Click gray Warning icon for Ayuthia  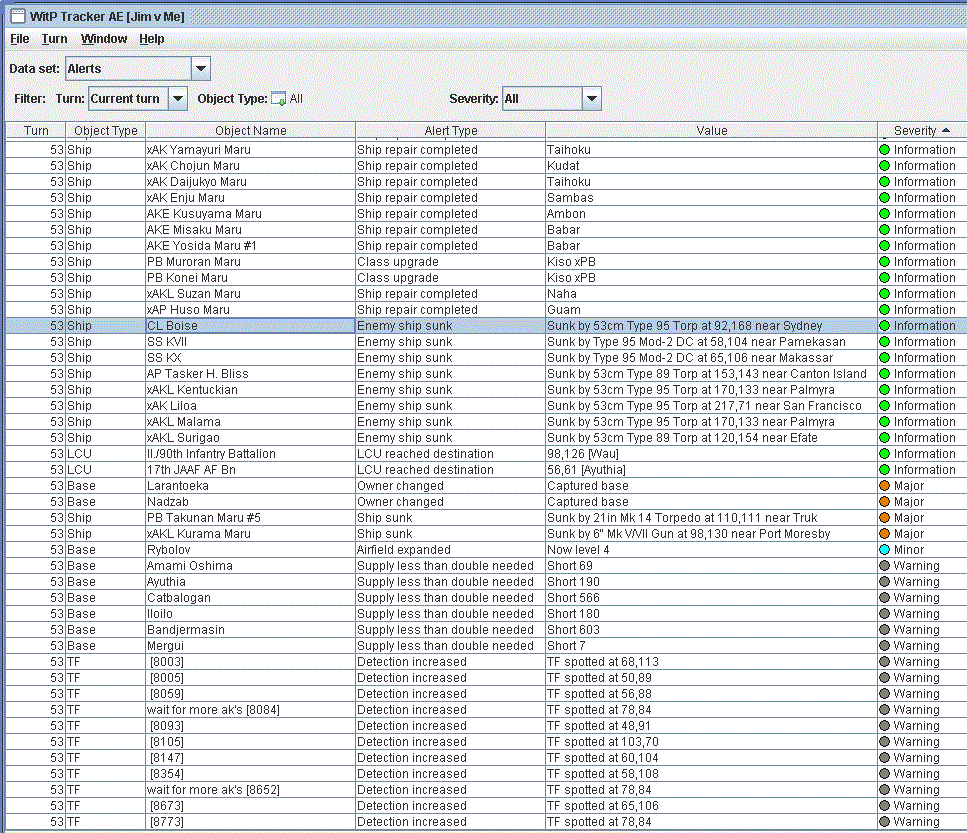885,582
